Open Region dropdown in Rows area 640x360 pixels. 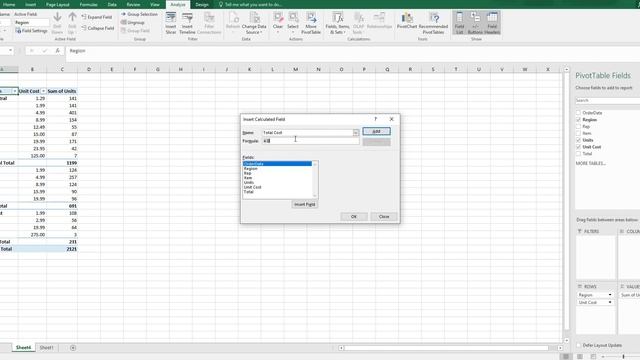[x=610, y=295]
